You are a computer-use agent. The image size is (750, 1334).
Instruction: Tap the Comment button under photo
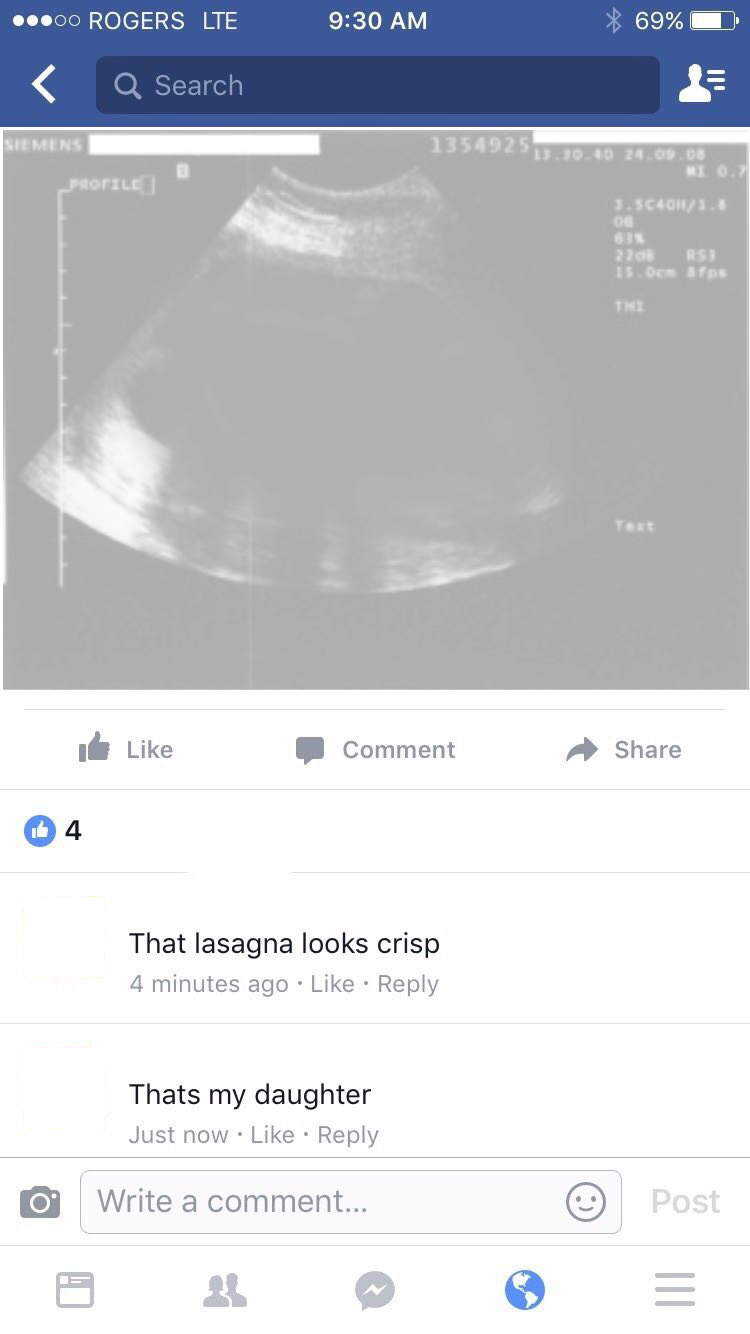click(x=375, y=749)
